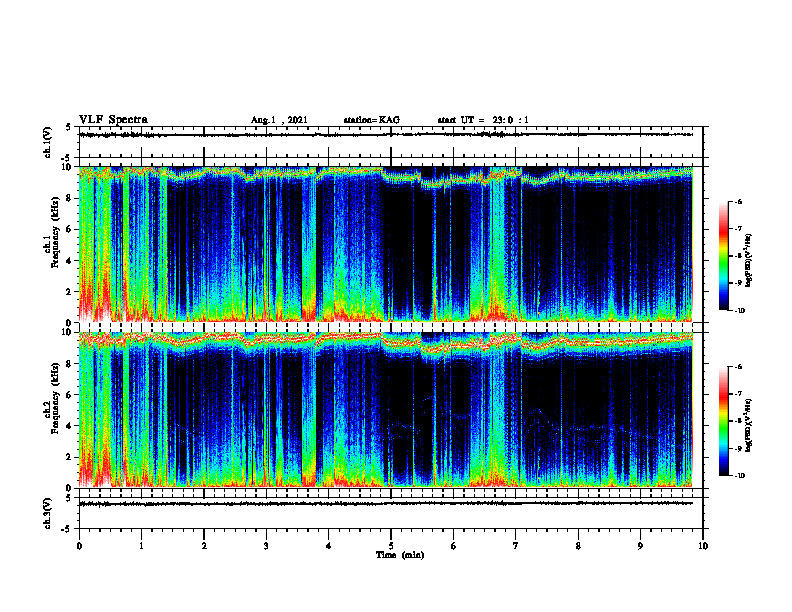Click the ch.1 spectrogram plot area

(x=386, y=244)
